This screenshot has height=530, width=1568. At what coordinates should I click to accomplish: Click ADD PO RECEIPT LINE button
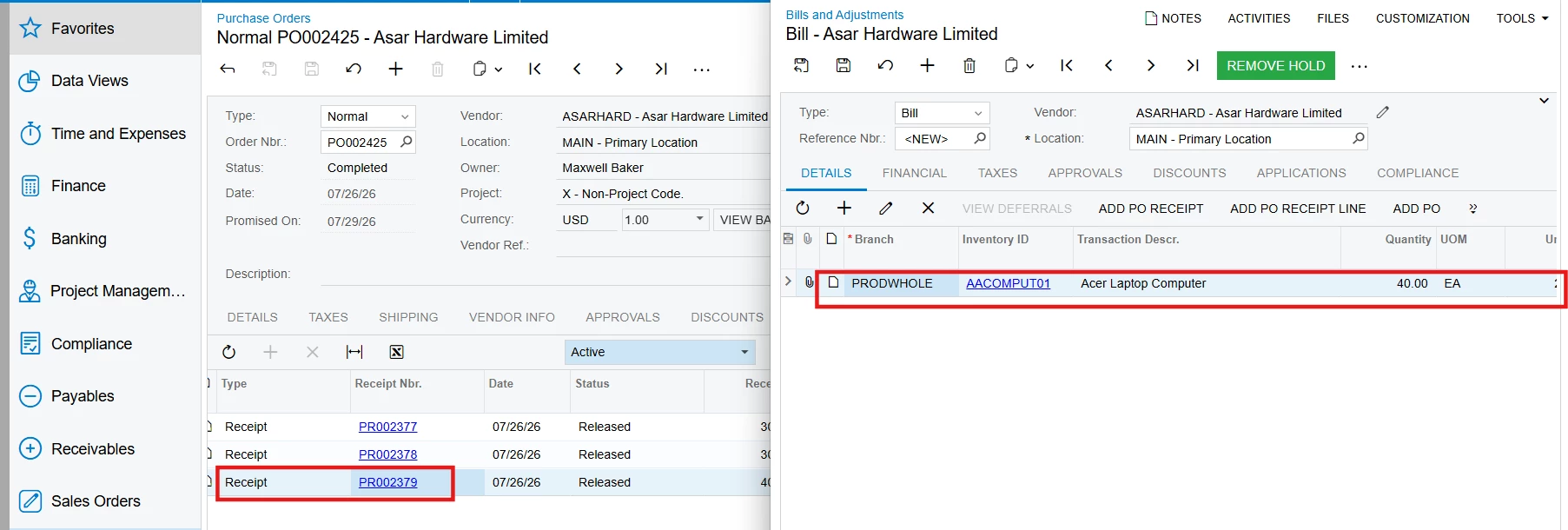[x=1298, y=209]
